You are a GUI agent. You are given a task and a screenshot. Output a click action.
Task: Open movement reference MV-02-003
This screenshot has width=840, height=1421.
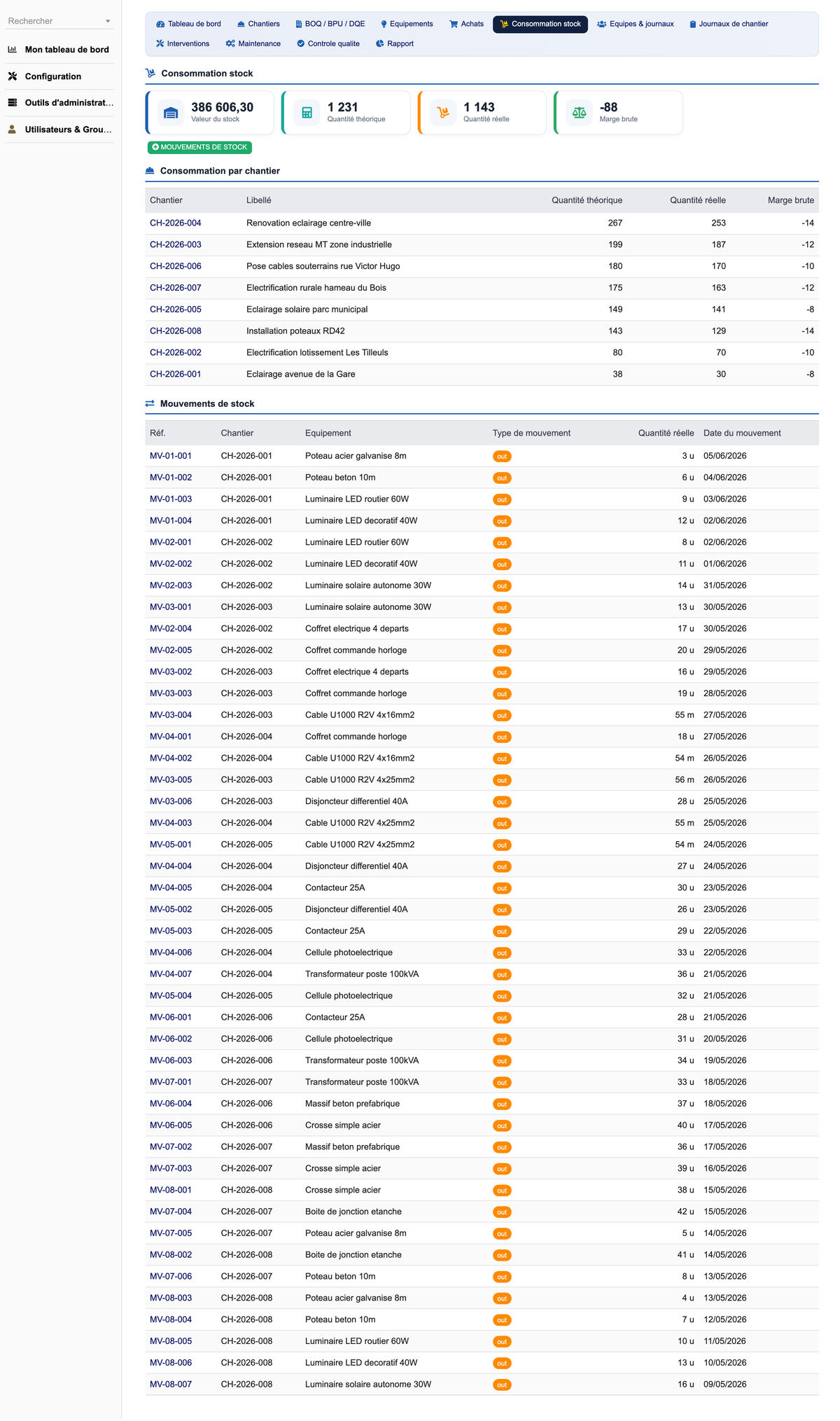click(171, 585)
